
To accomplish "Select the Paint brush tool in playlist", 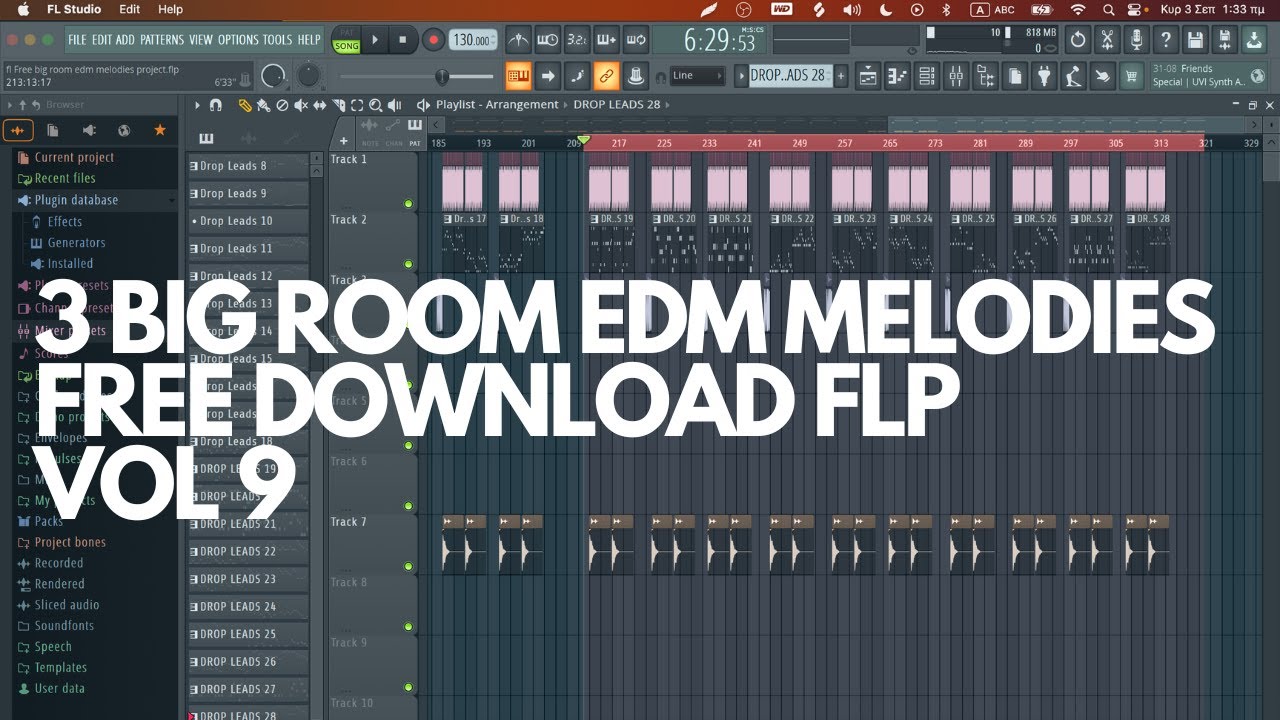I will [263, 105].
